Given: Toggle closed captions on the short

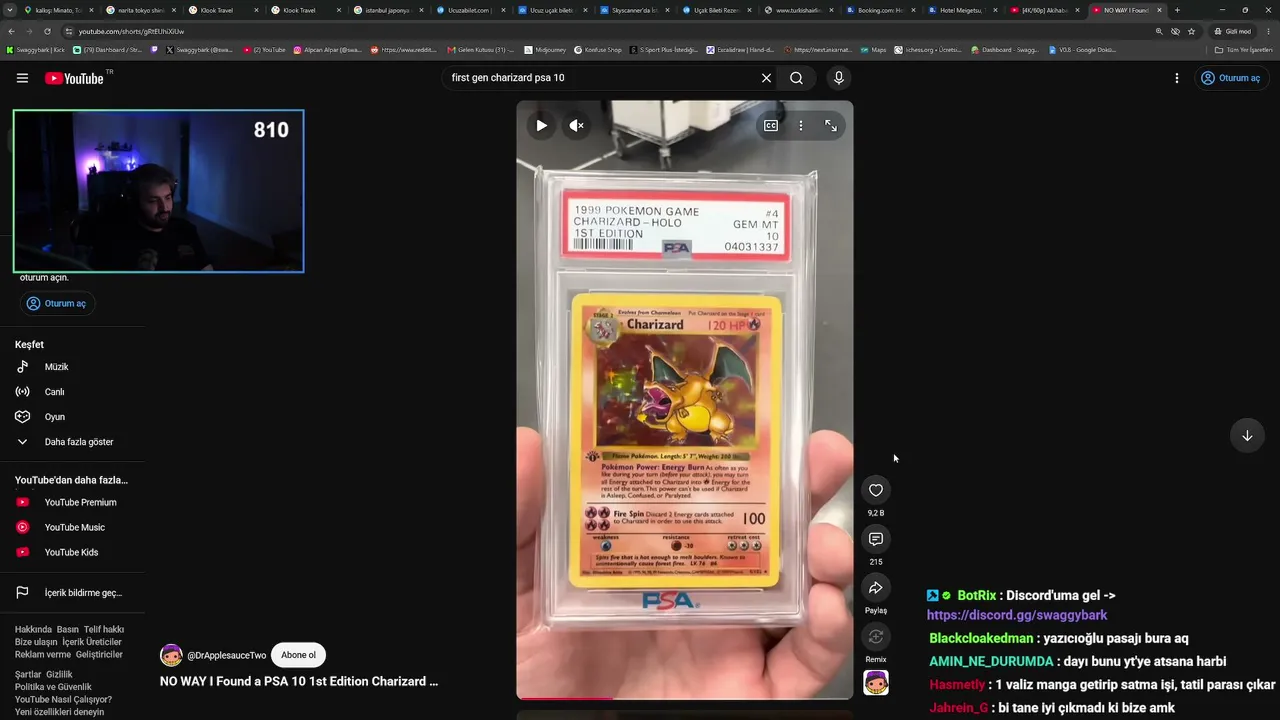Looking at the screenshot, I should (x=771, y=125).
